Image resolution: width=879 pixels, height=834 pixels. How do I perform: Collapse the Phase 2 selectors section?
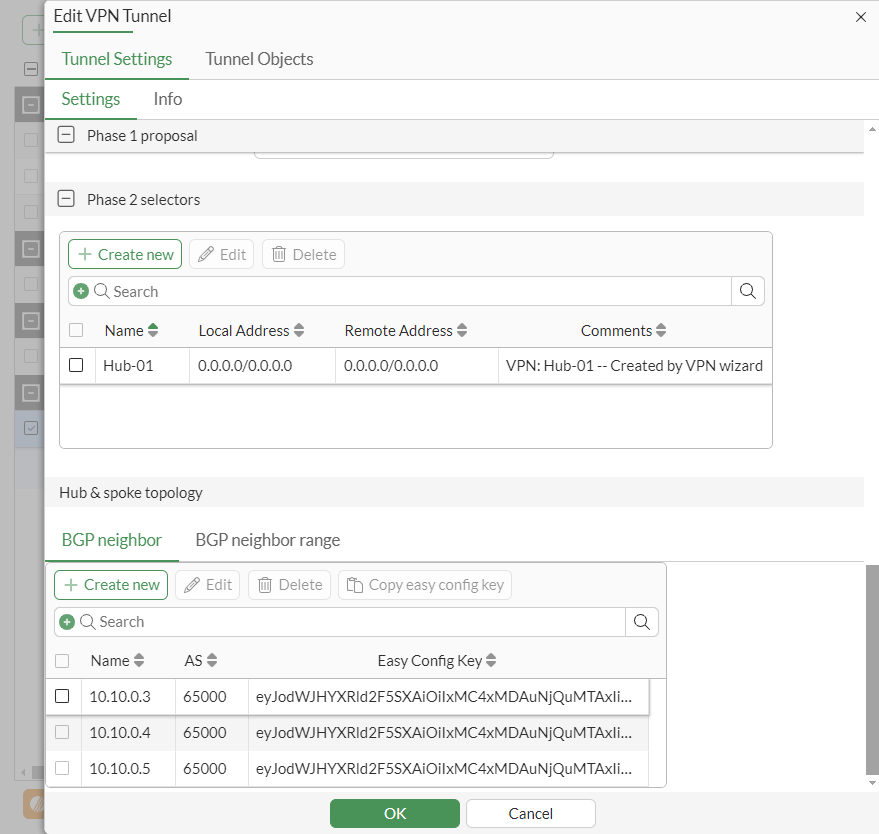[x=65, y=198]
